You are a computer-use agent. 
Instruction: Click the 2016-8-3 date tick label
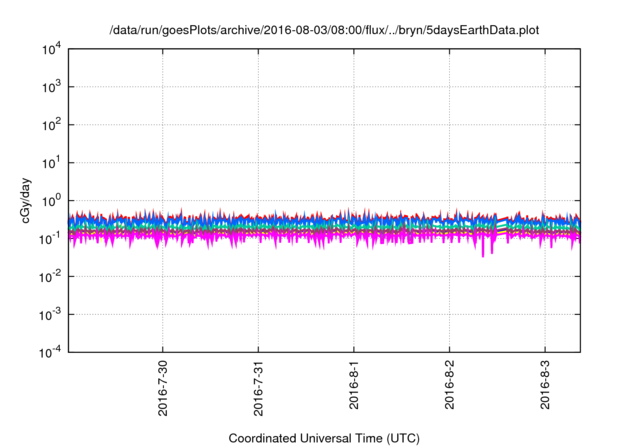pos(545,384)
